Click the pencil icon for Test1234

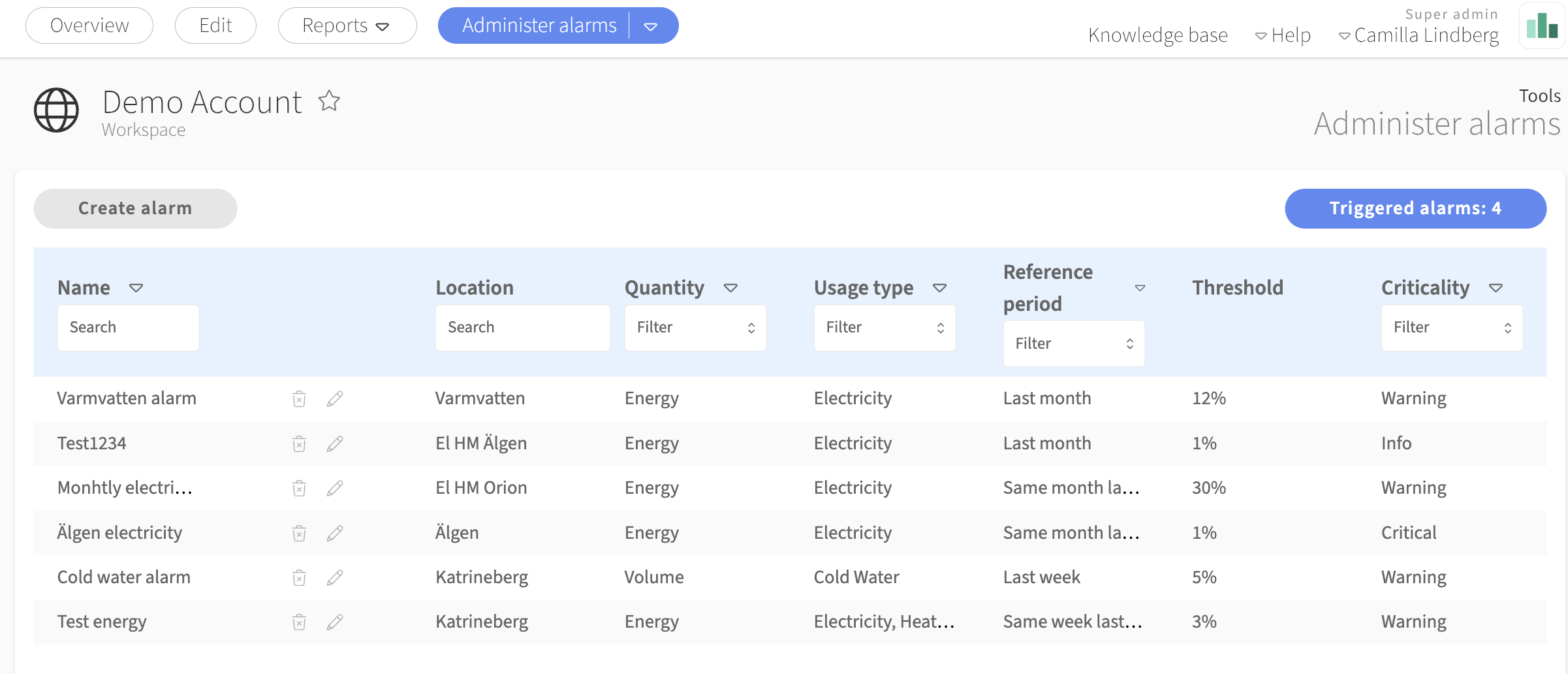(x=335, y=443)
